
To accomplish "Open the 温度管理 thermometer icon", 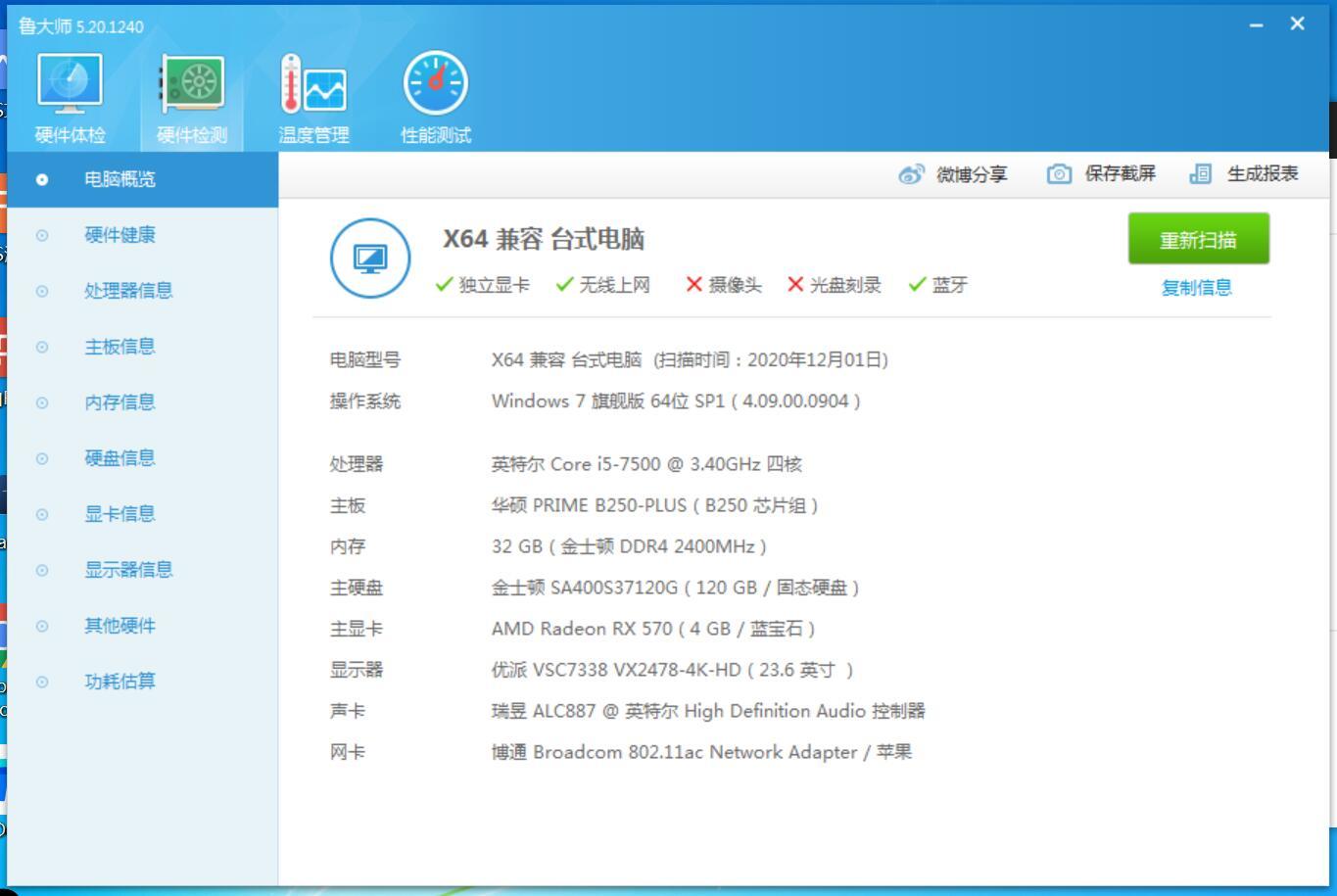I will click(x=313, y=84).
